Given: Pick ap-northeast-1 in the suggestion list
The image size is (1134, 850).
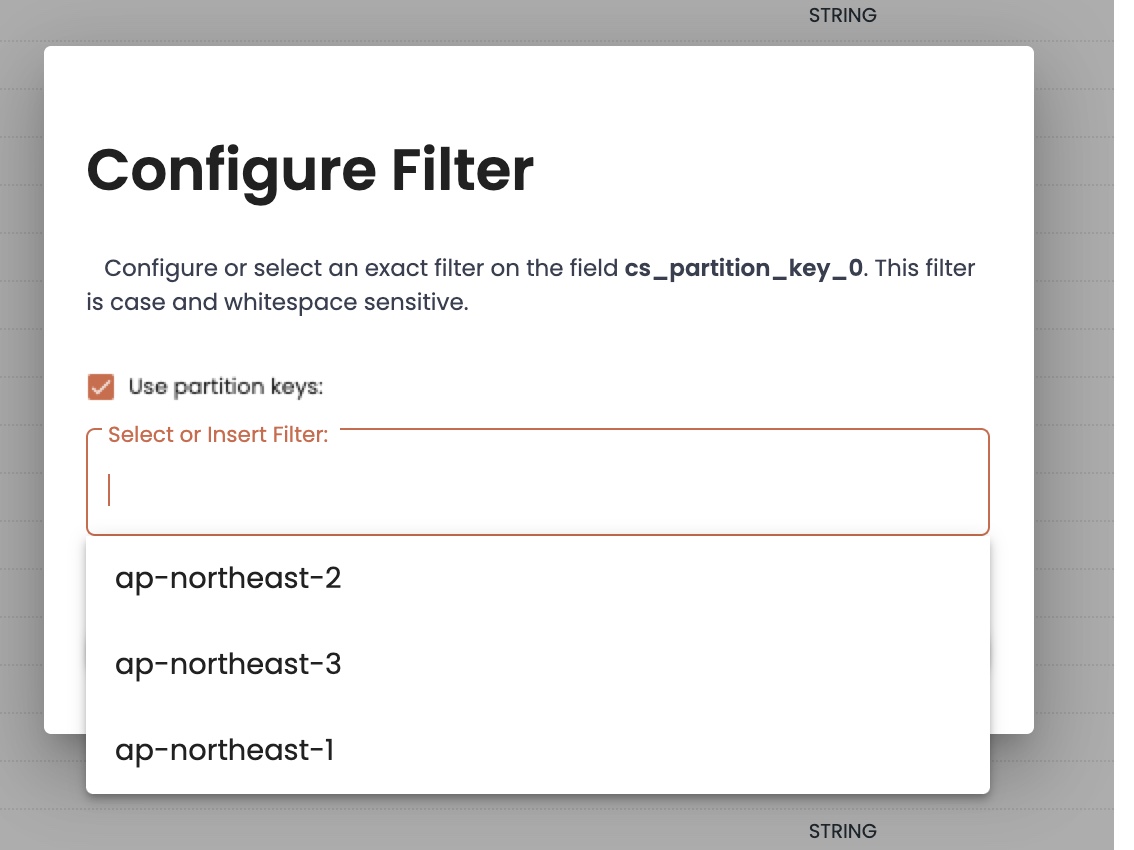Looking at the screenshot, I should click(x=224, y=750).
